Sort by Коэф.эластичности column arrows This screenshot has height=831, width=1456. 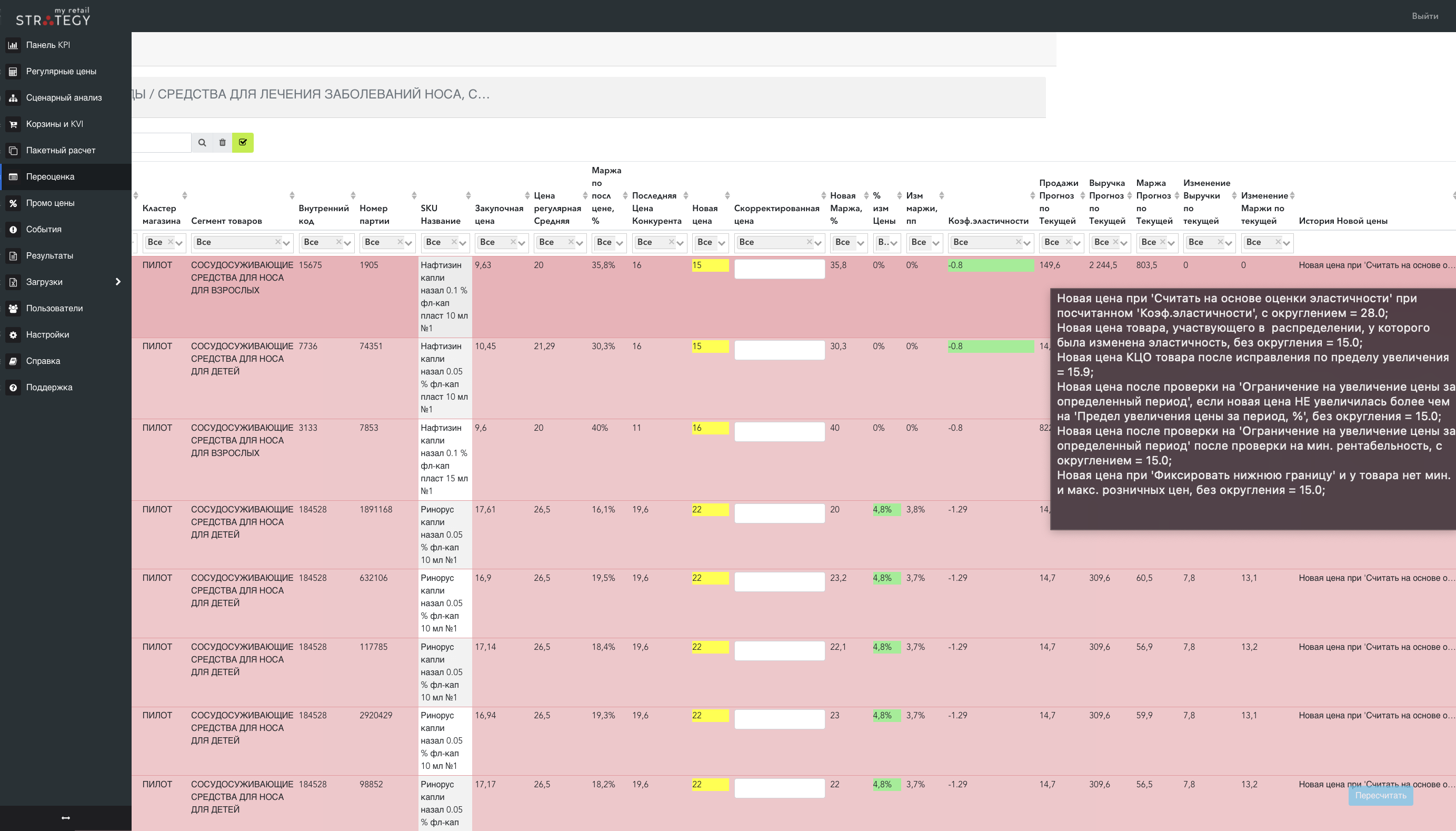coord(1032,196)
